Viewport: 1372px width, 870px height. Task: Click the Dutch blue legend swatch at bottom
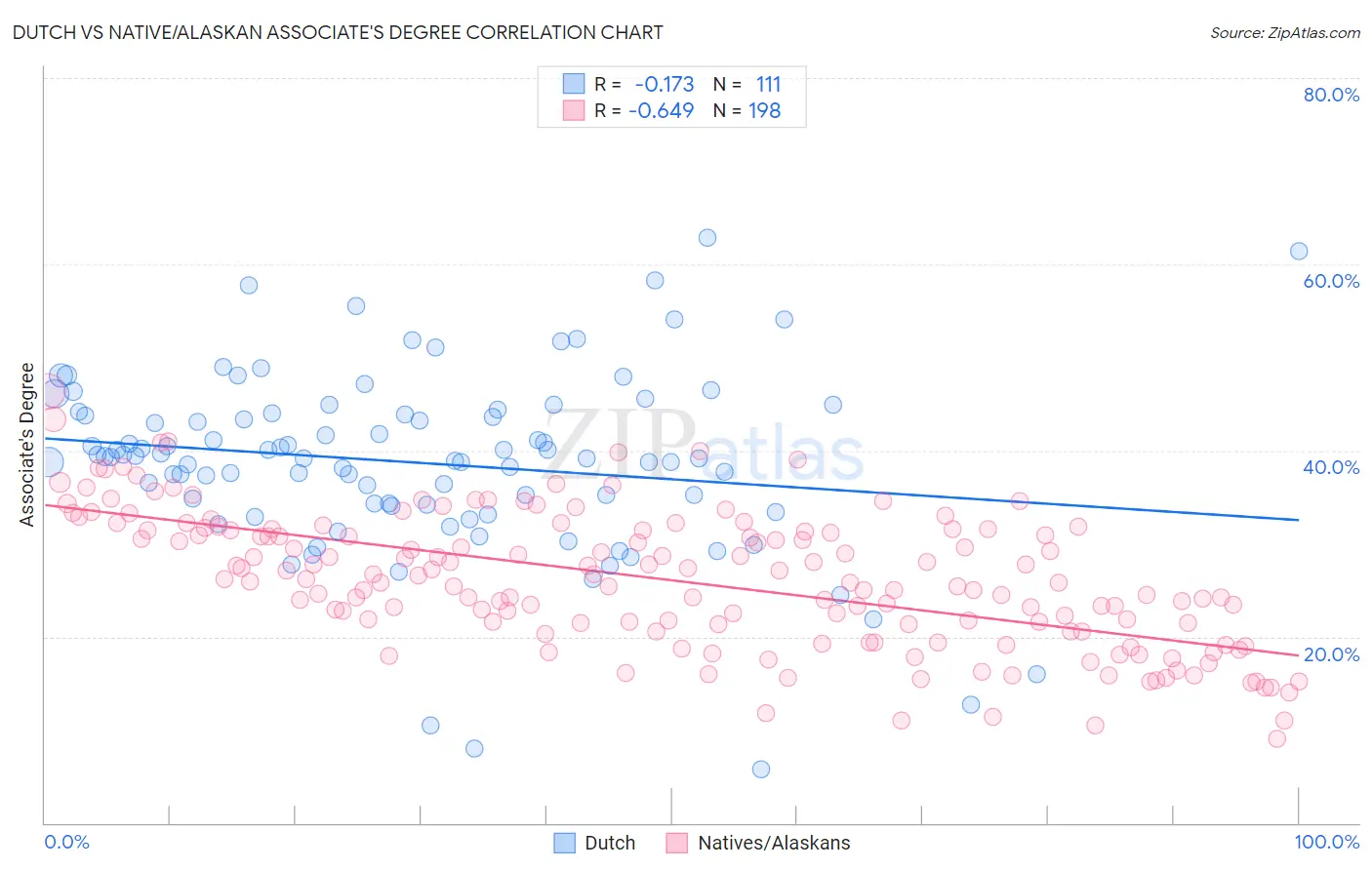[565, 843]
